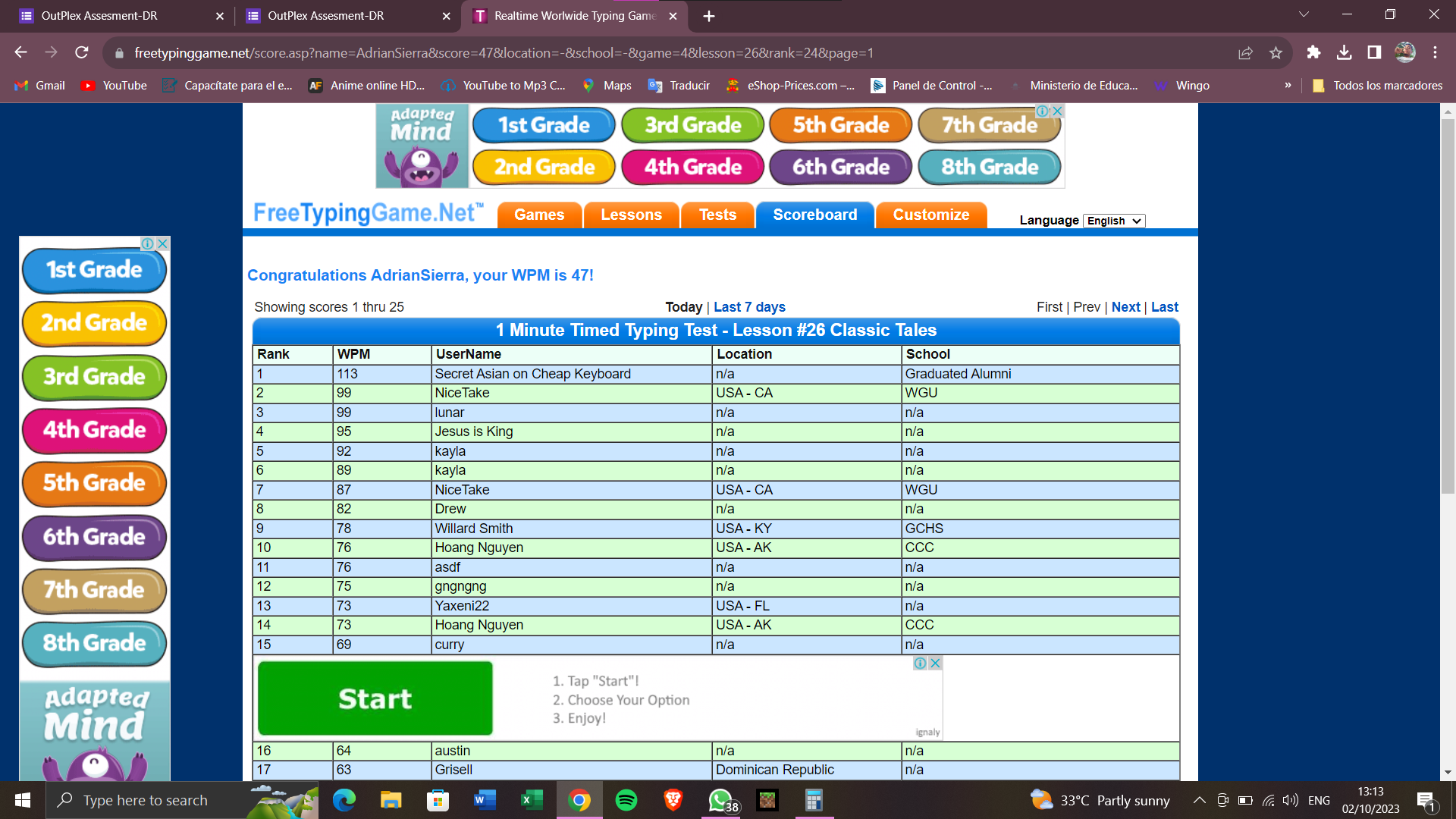Click Secret Asian on Cheap Keyboard username
1456x819 pixels.
click(x=532, y=374)
